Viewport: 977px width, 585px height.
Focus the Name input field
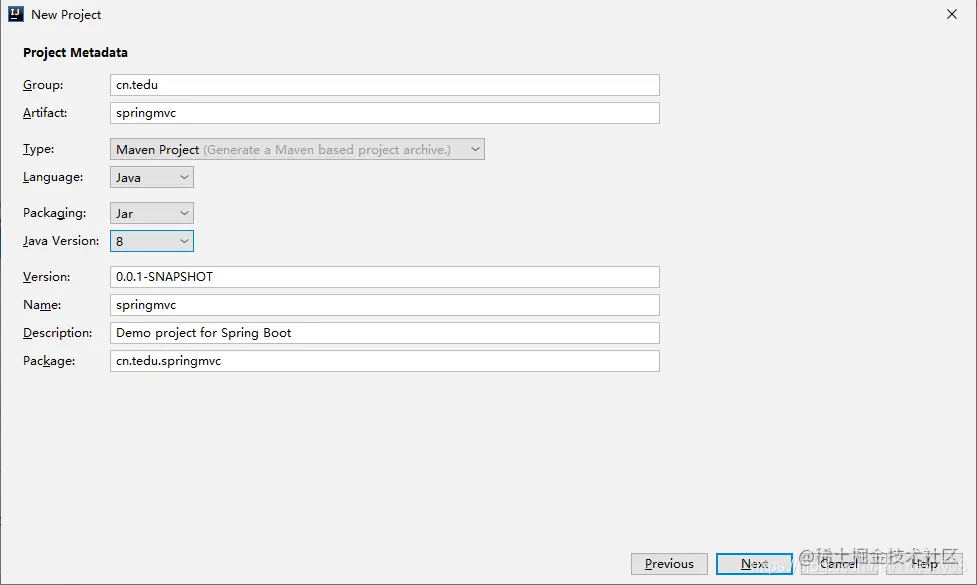pyautogui.click(x=384, y=305)
